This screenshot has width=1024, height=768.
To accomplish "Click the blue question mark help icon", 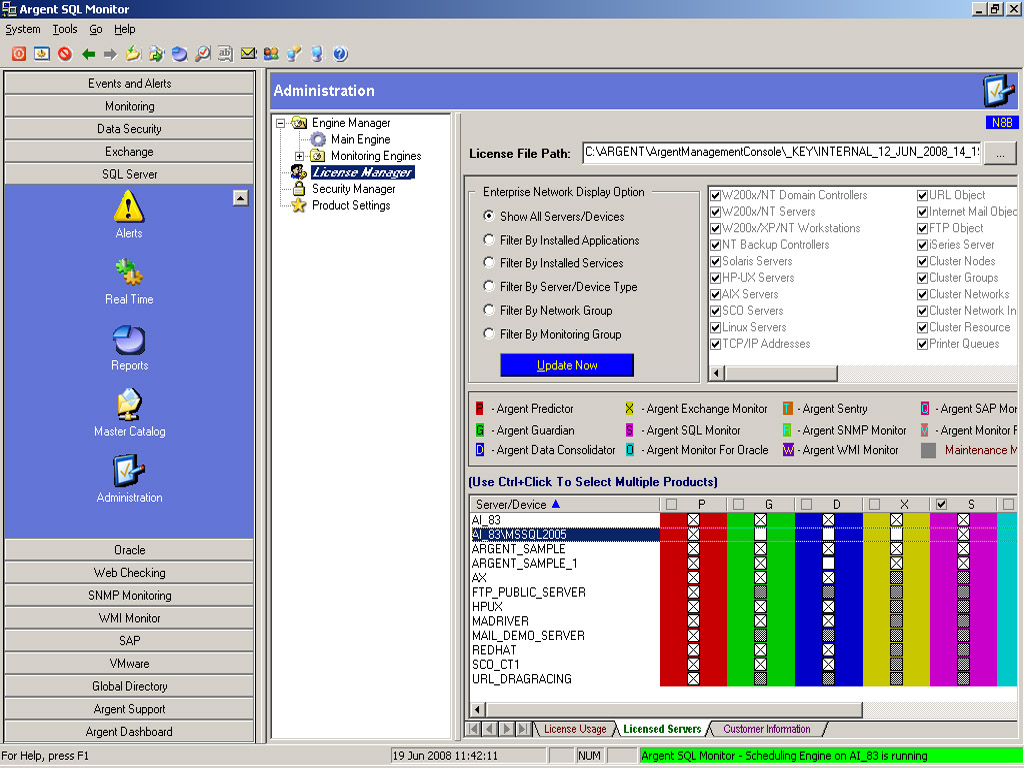I will (340, 54).
